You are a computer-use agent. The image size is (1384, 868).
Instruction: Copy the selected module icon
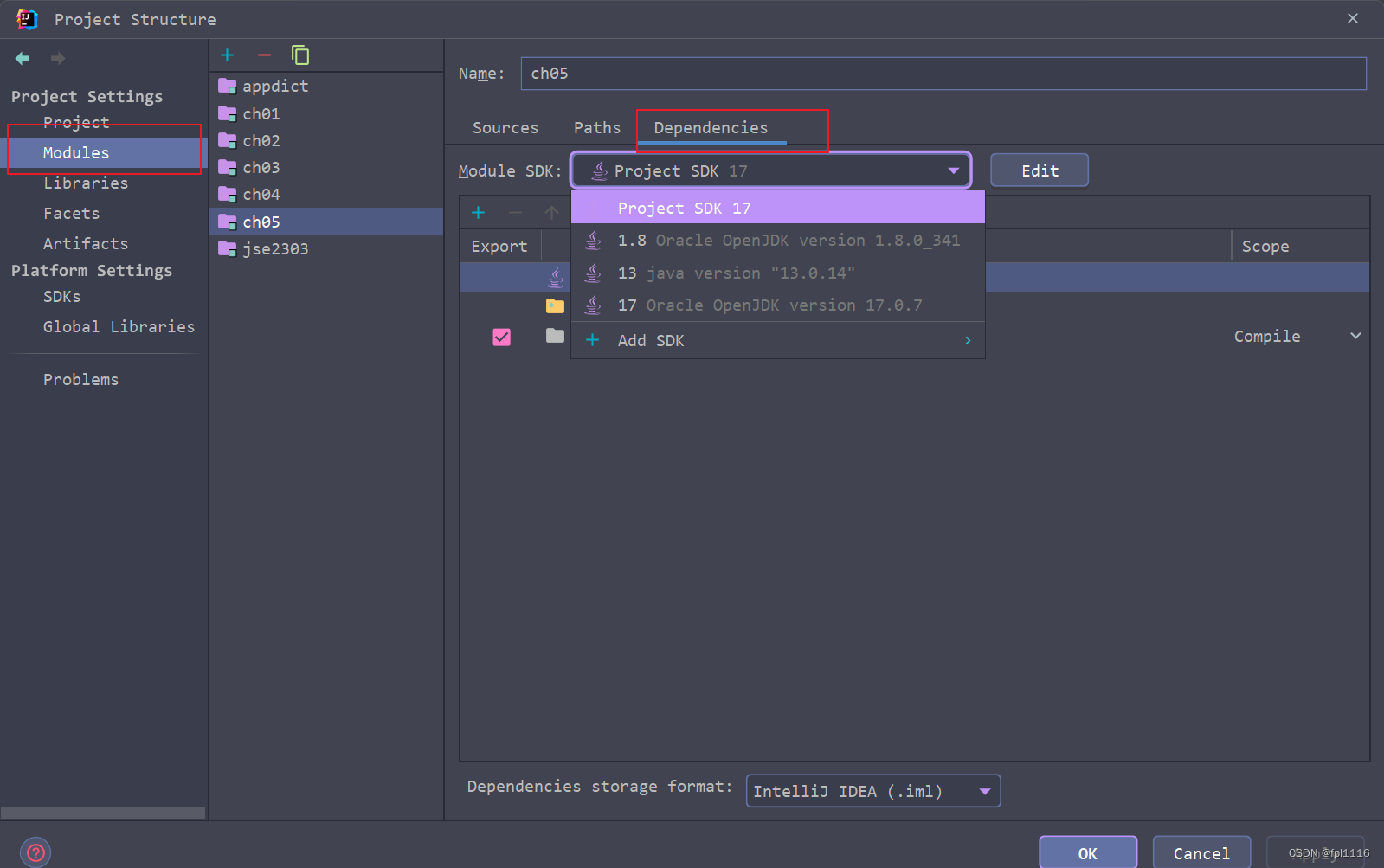[300, 55]
